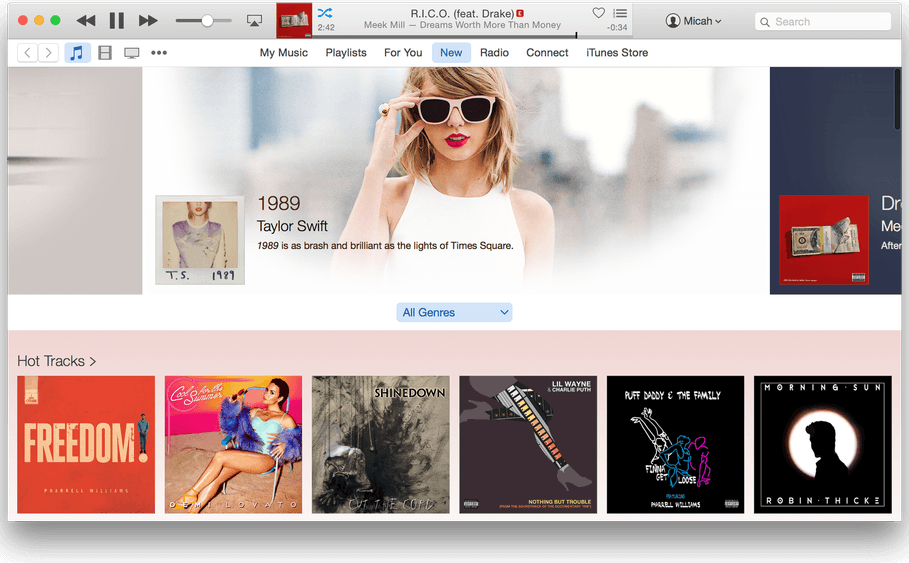
Task: Click the Search field
Action: click(823, 21)
